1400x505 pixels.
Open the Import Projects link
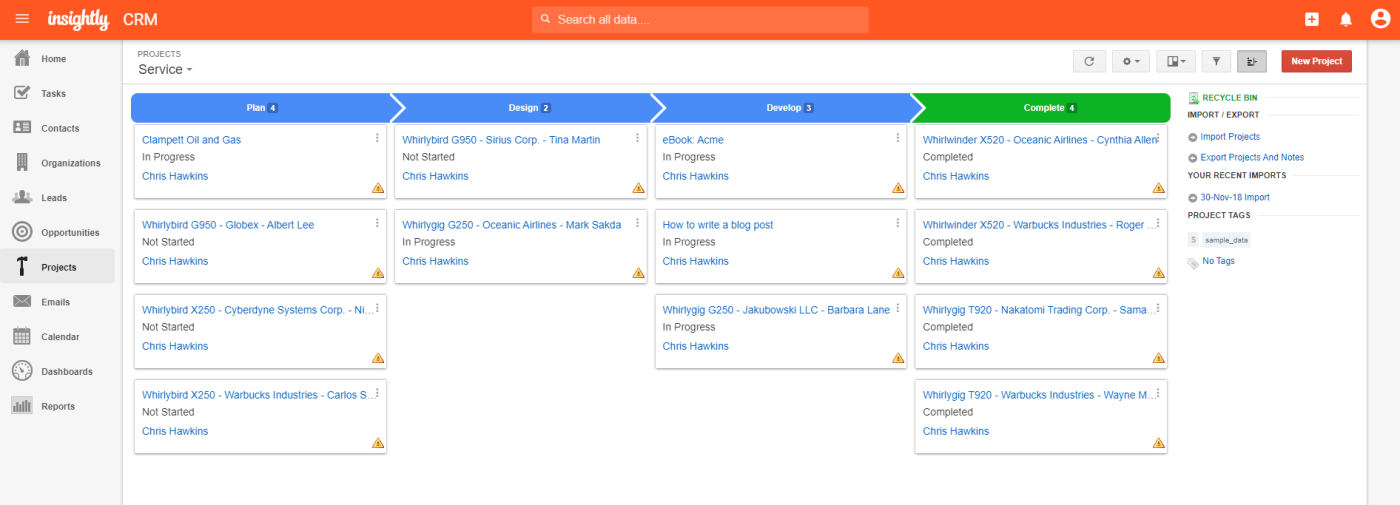point(1230,137)
